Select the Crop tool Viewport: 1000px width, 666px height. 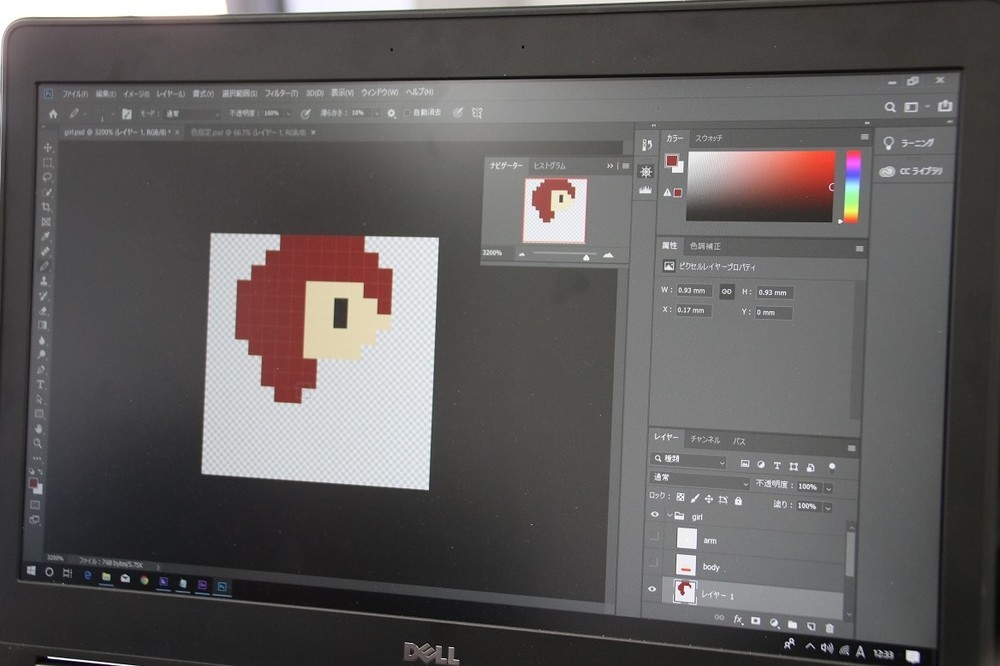coord(46,207)
